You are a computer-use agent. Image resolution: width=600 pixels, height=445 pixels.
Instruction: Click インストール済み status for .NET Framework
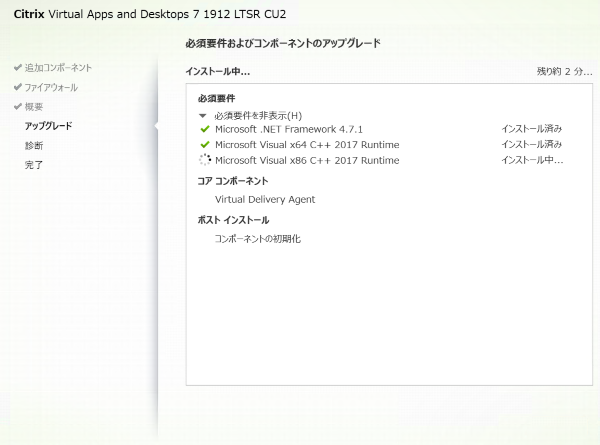point(532,129)
